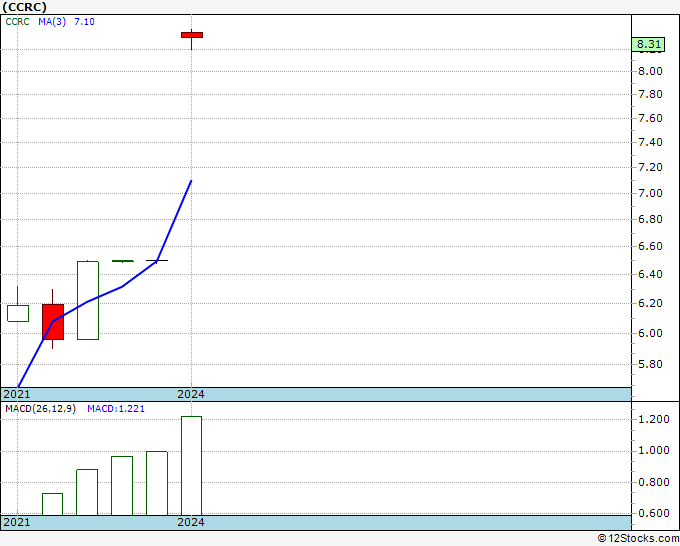Click the 6.80 price axis label
The image size is (680, 546).
click(650, 219)
